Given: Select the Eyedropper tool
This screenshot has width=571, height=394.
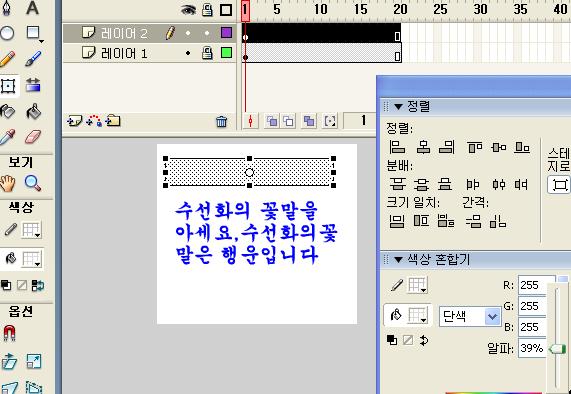Looking at the screenshot, I should [x=7, y=137].
